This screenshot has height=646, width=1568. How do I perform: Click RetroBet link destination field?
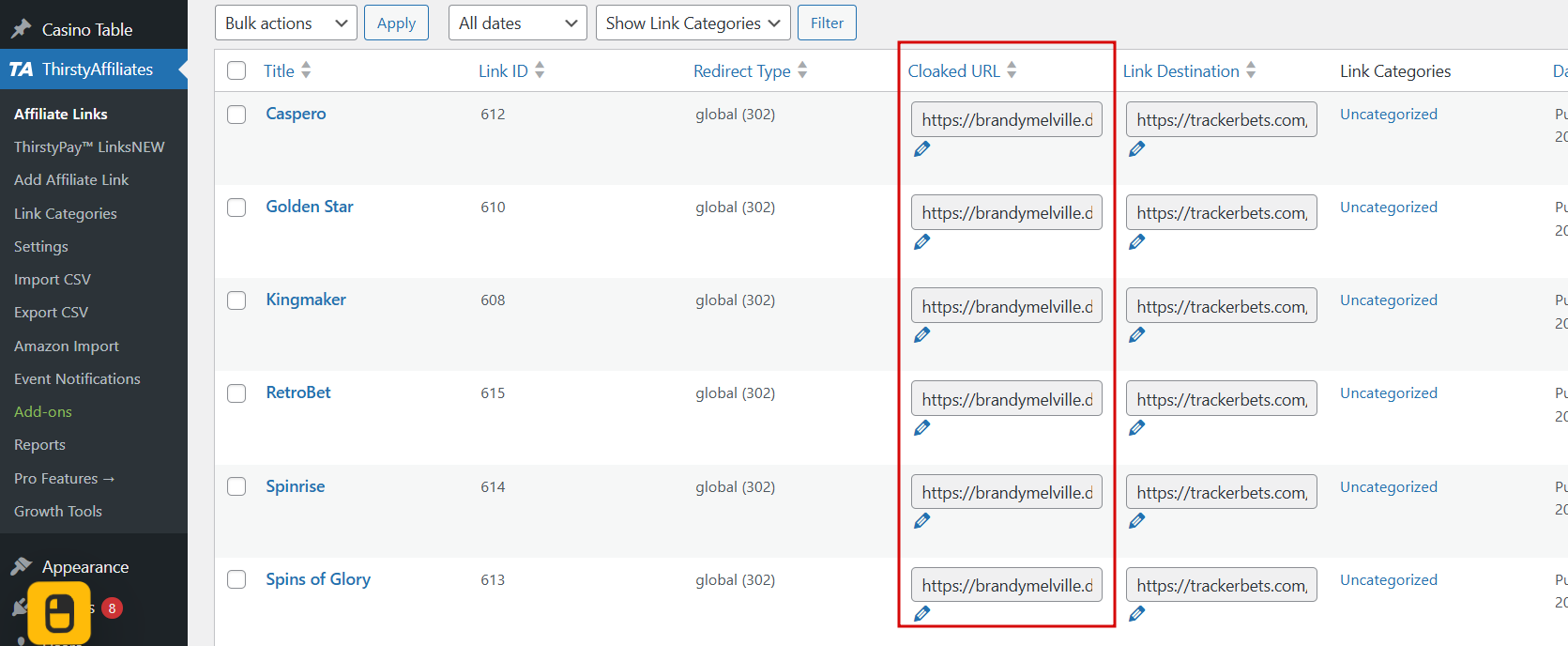coord(1222,399)
